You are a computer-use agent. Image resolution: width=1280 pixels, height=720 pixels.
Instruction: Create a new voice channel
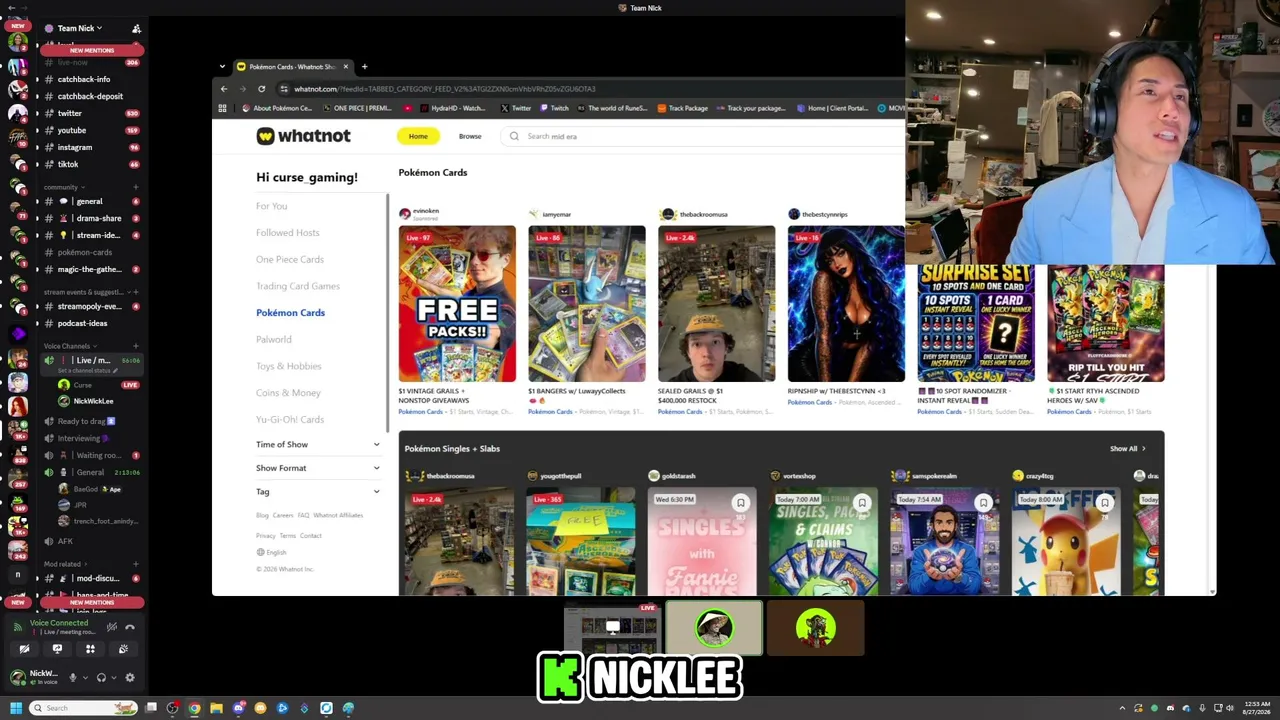tap(137, 346)
